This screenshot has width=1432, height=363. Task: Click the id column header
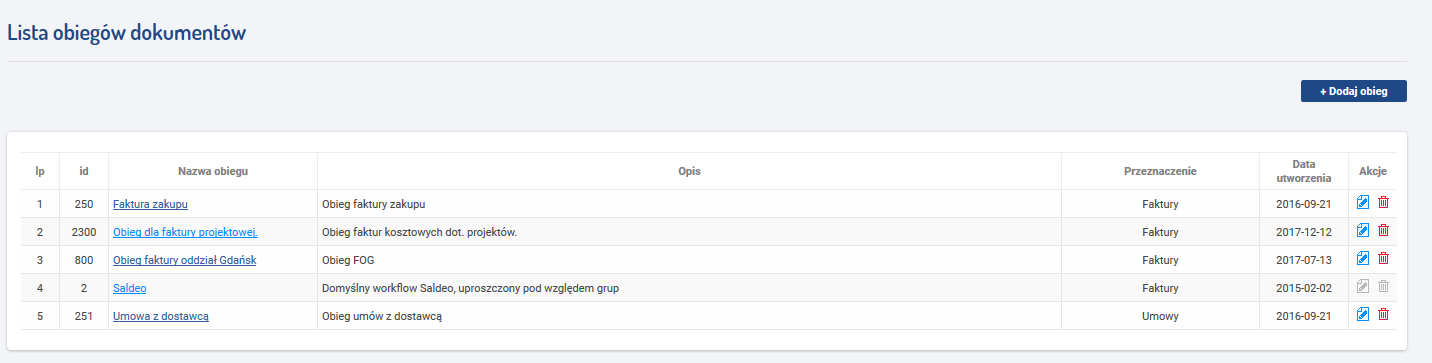click(84, 171)
